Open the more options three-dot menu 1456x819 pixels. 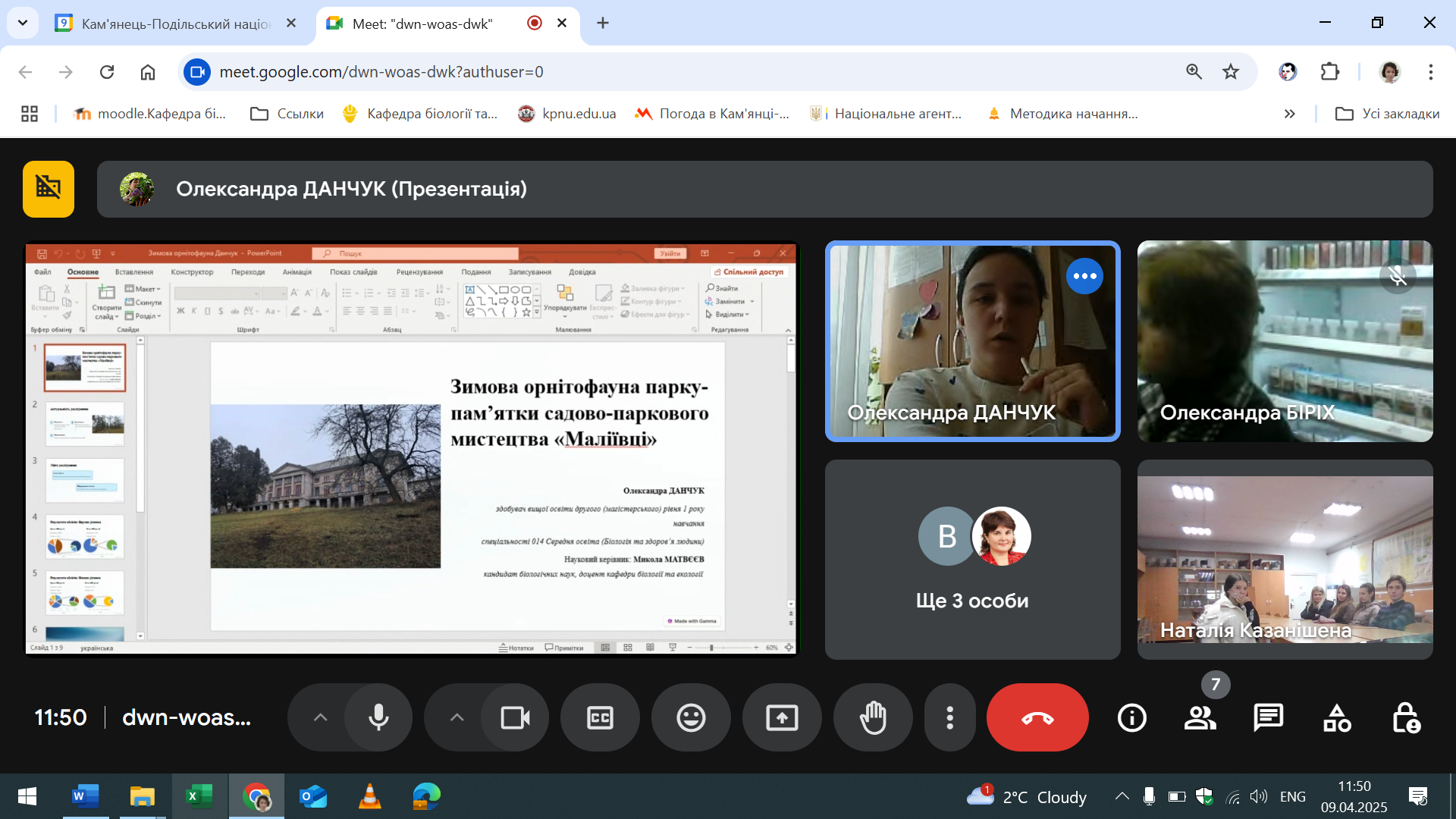[949, 717]
